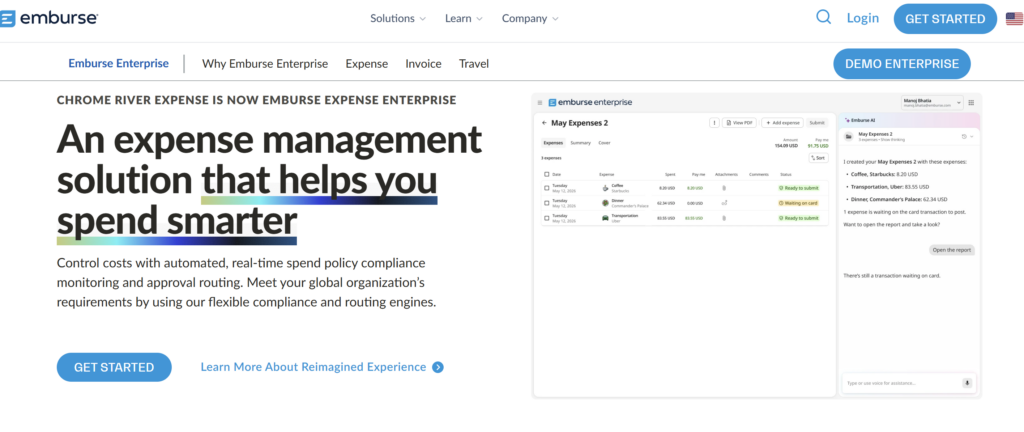Screen dimensions: 1024x432
Task: Go to the Expense sub-navigation item
Action: [366, 64]
